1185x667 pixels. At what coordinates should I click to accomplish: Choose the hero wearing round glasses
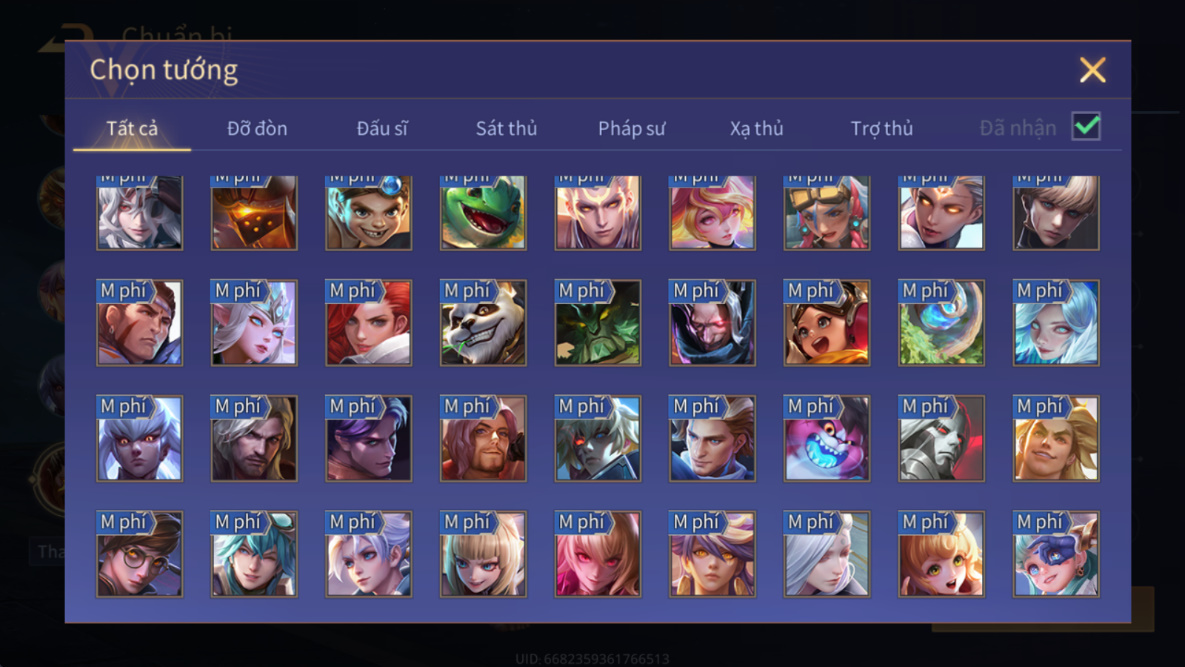139,554
